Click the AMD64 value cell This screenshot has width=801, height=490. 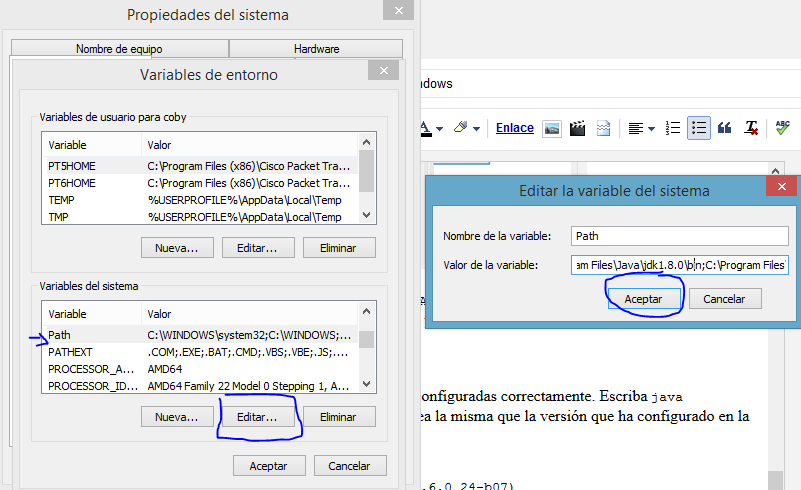(x=165, y=369)
